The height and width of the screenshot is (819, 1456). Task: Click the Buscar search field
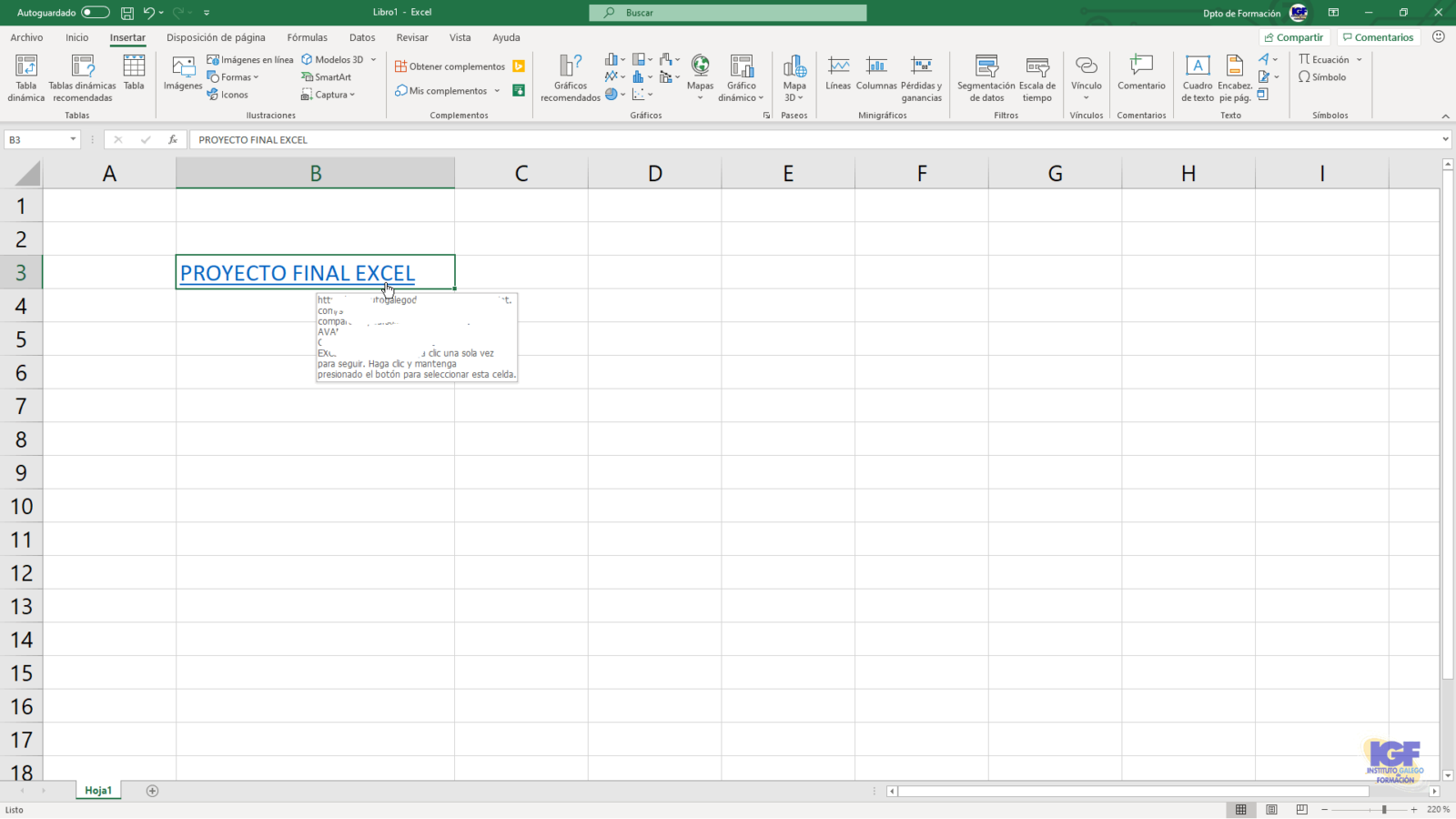click(728, 13)
